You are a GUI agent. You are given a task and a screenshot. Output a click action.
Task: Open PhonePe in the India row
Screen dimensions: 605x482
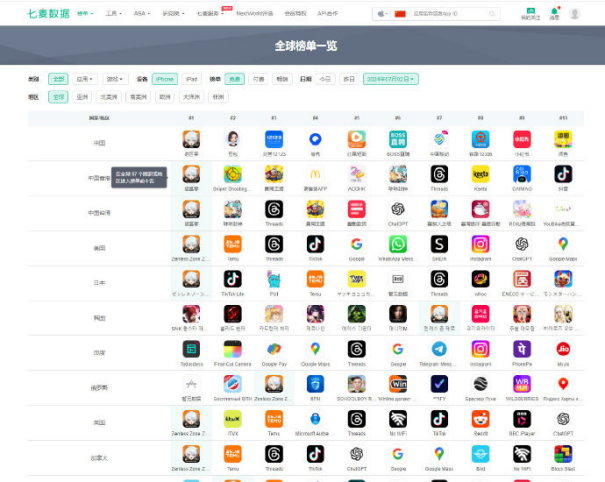522,349
